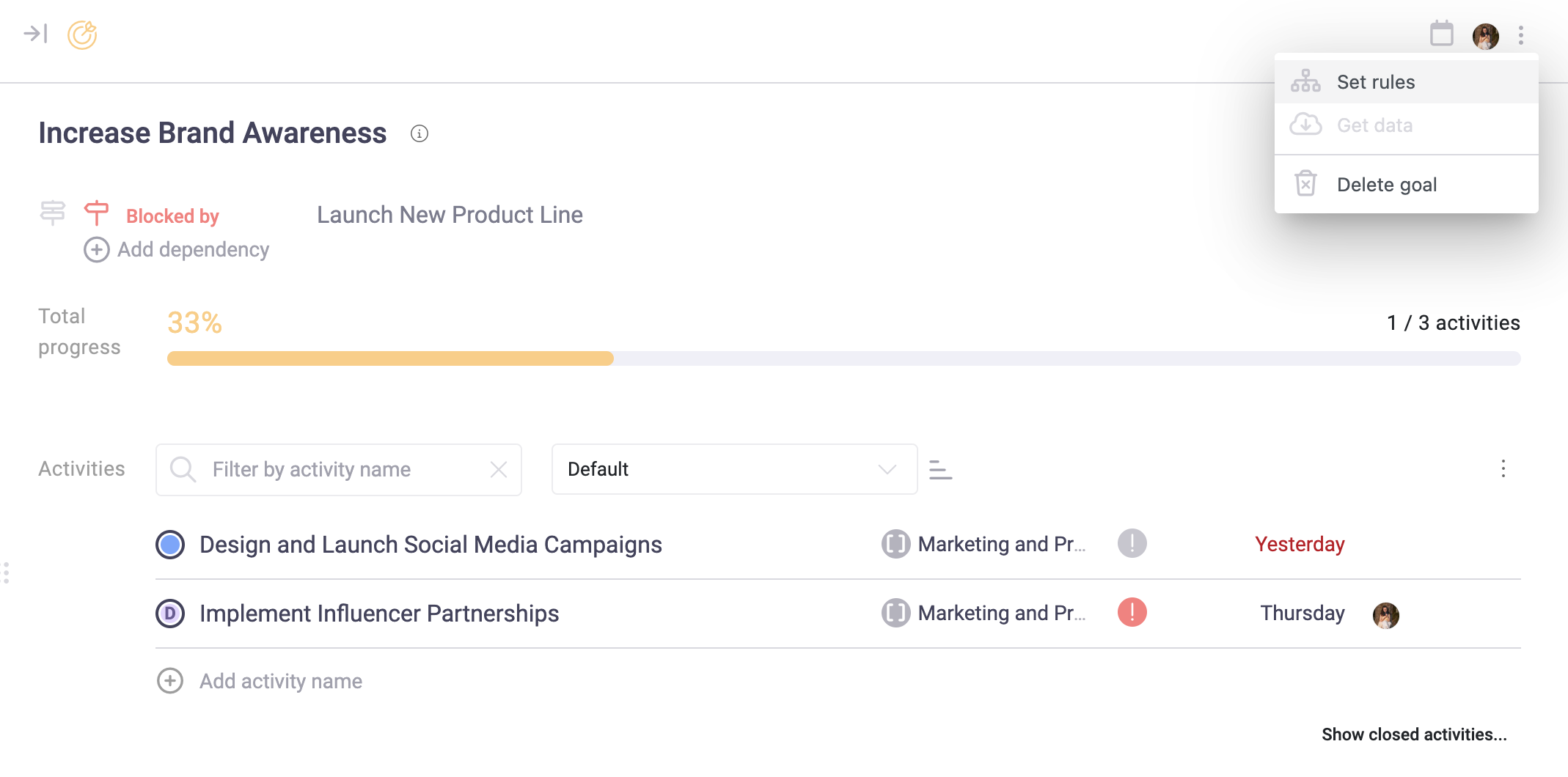The image size is (1568, 777).
Task: Select Set rules from the menu
Action: 1375,82
